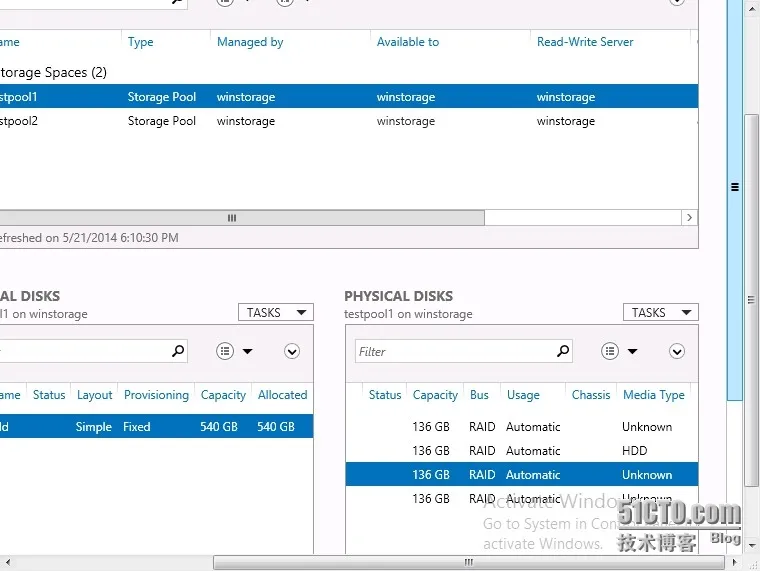Viewport: 760px width, 571px height.
Task: Click bottom window horizontal scrollbar thumb
Action: coord(469,562)
